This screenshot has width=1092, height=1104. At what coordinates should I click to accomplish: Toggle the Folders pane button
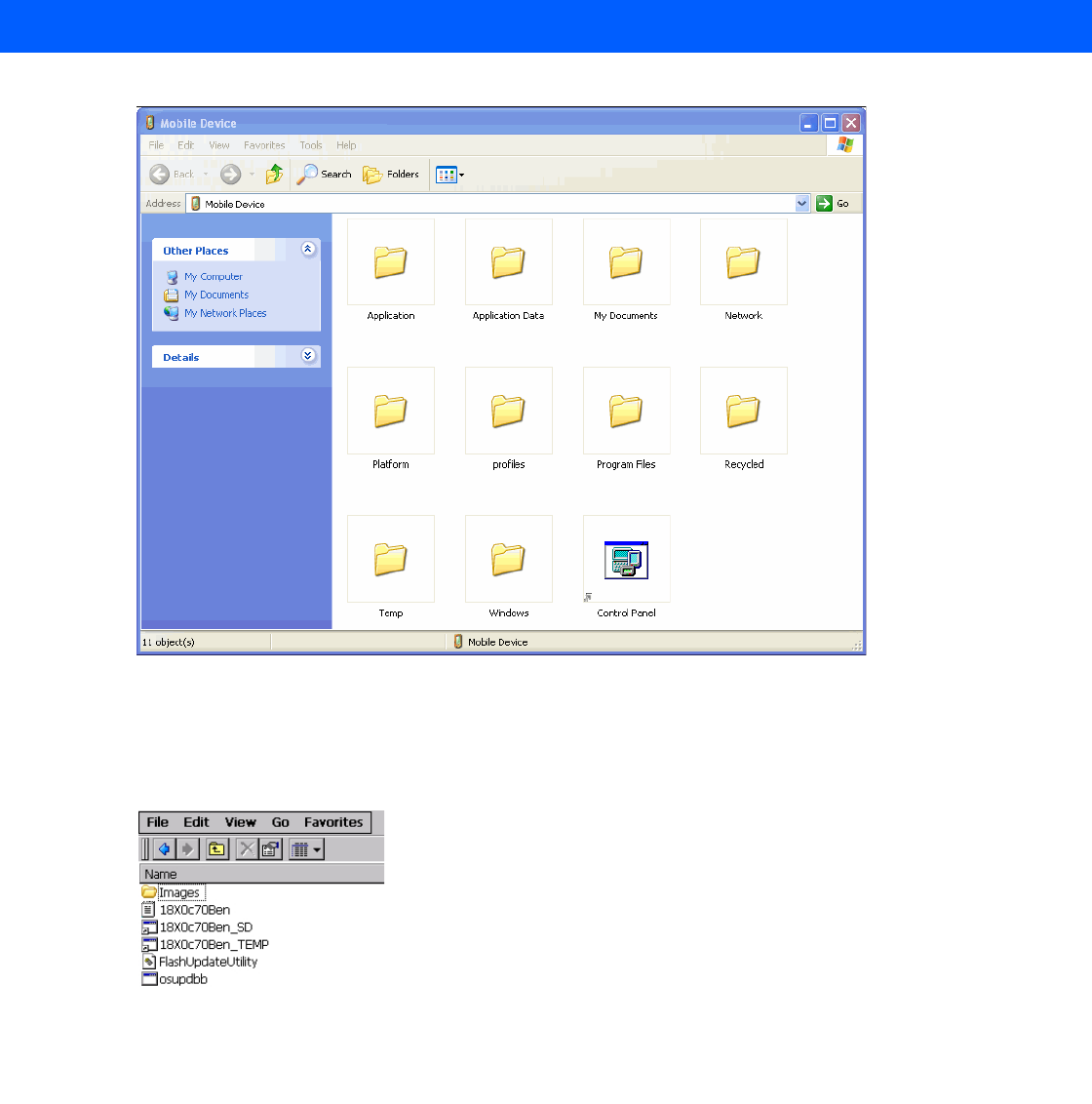pos(391,174)
